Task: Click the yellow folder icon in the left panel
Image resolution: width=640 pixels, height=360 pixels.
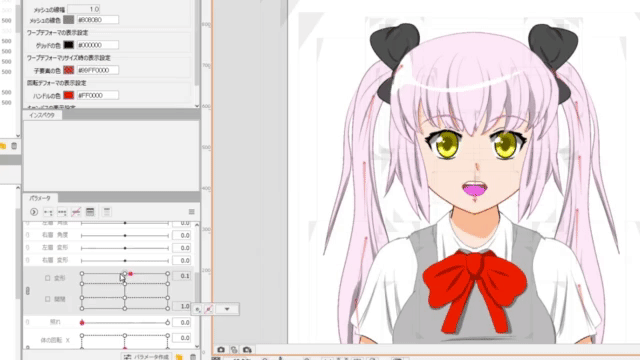Action: (x=2, y=146)
